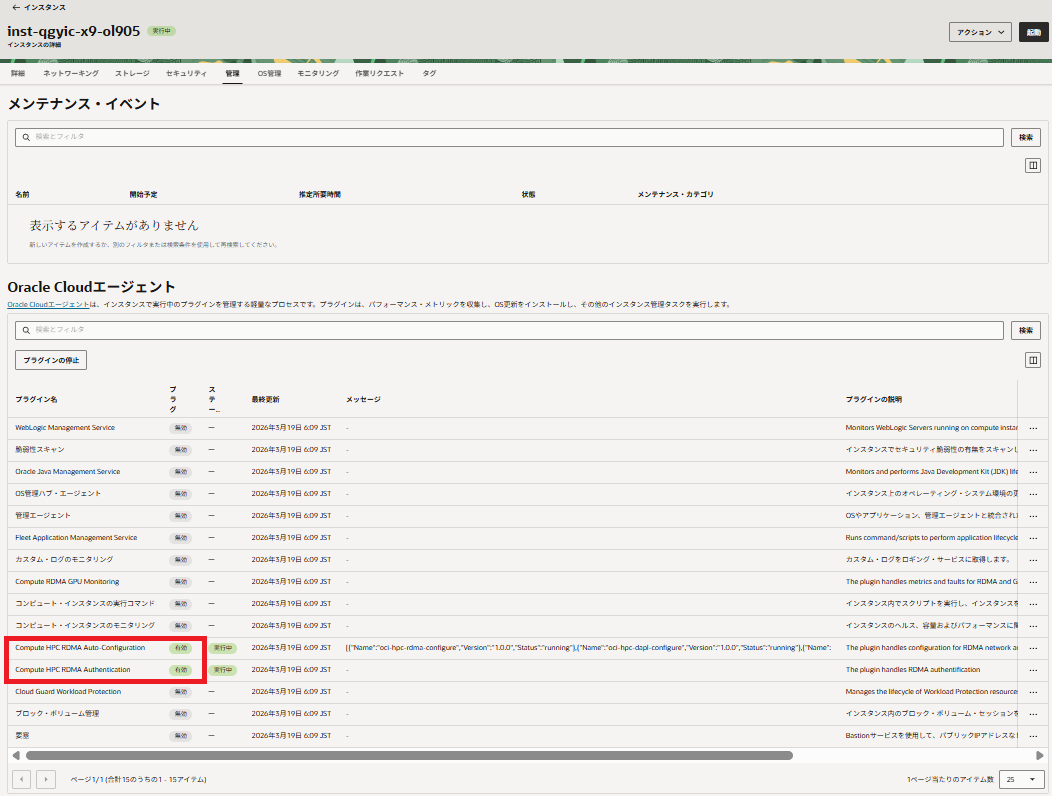The width and height of the screenshot is (1052, 796).
Task: Open actions menu for WebLogic Management Service row
Action: tap(1033, 428)
